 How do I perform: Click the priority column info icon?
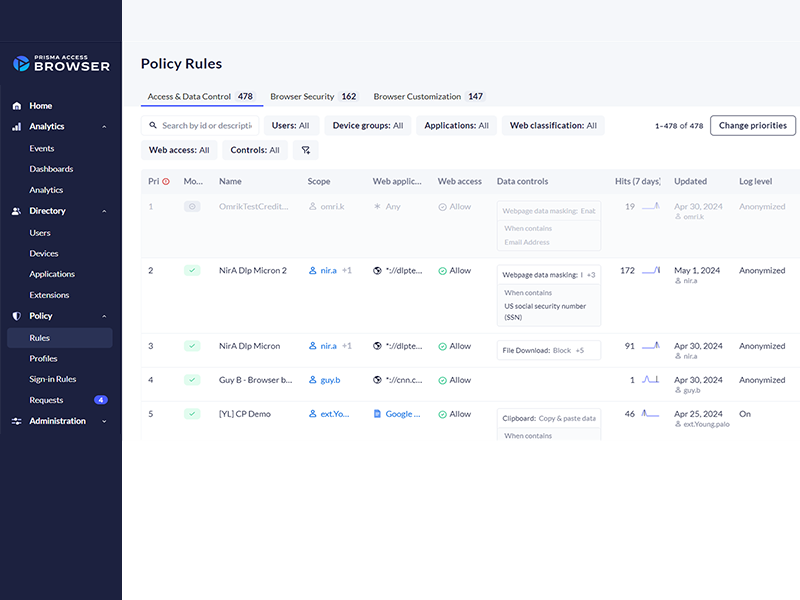[166, 182]
